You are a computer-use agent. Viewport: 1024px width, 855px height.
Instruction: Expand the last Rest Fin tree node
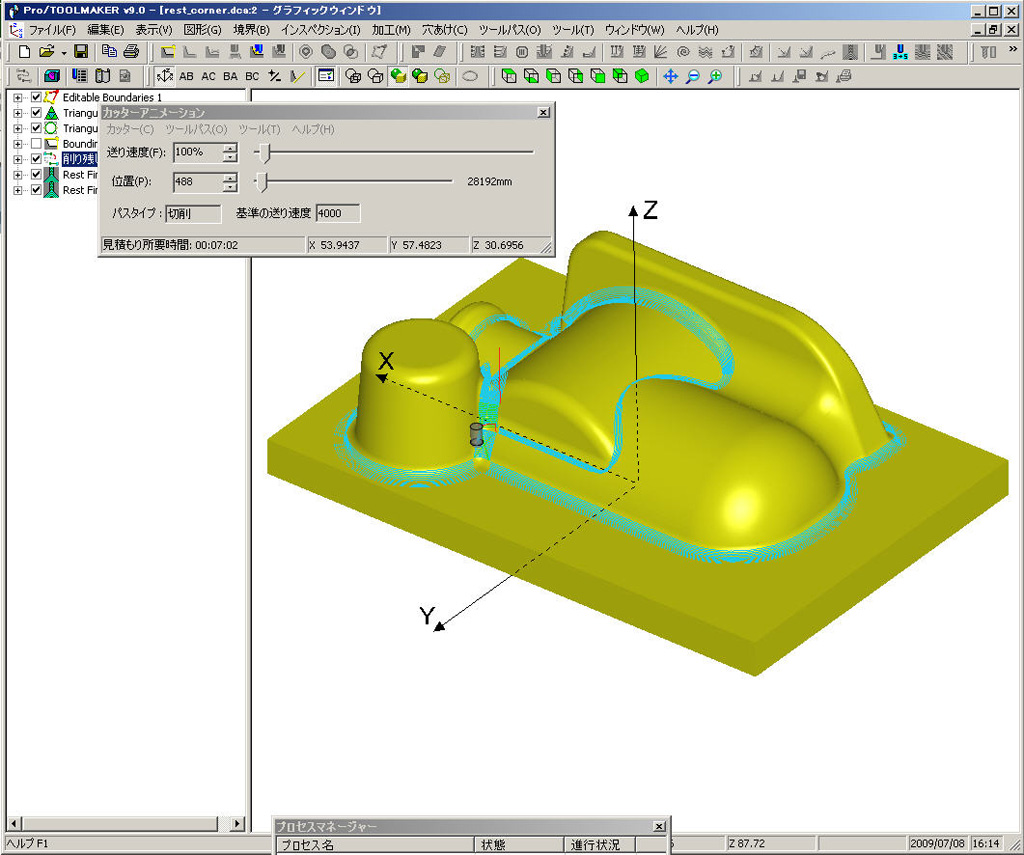[x=18, y=190]
